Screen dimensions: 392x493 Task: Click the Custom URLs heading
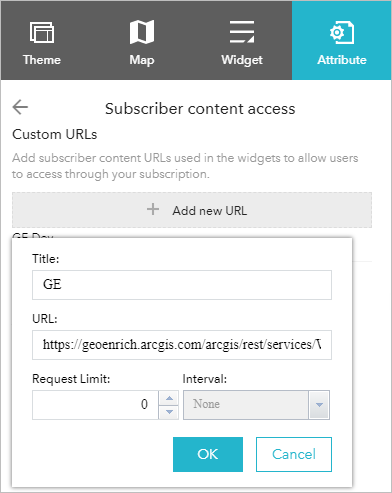click(55, 134)
